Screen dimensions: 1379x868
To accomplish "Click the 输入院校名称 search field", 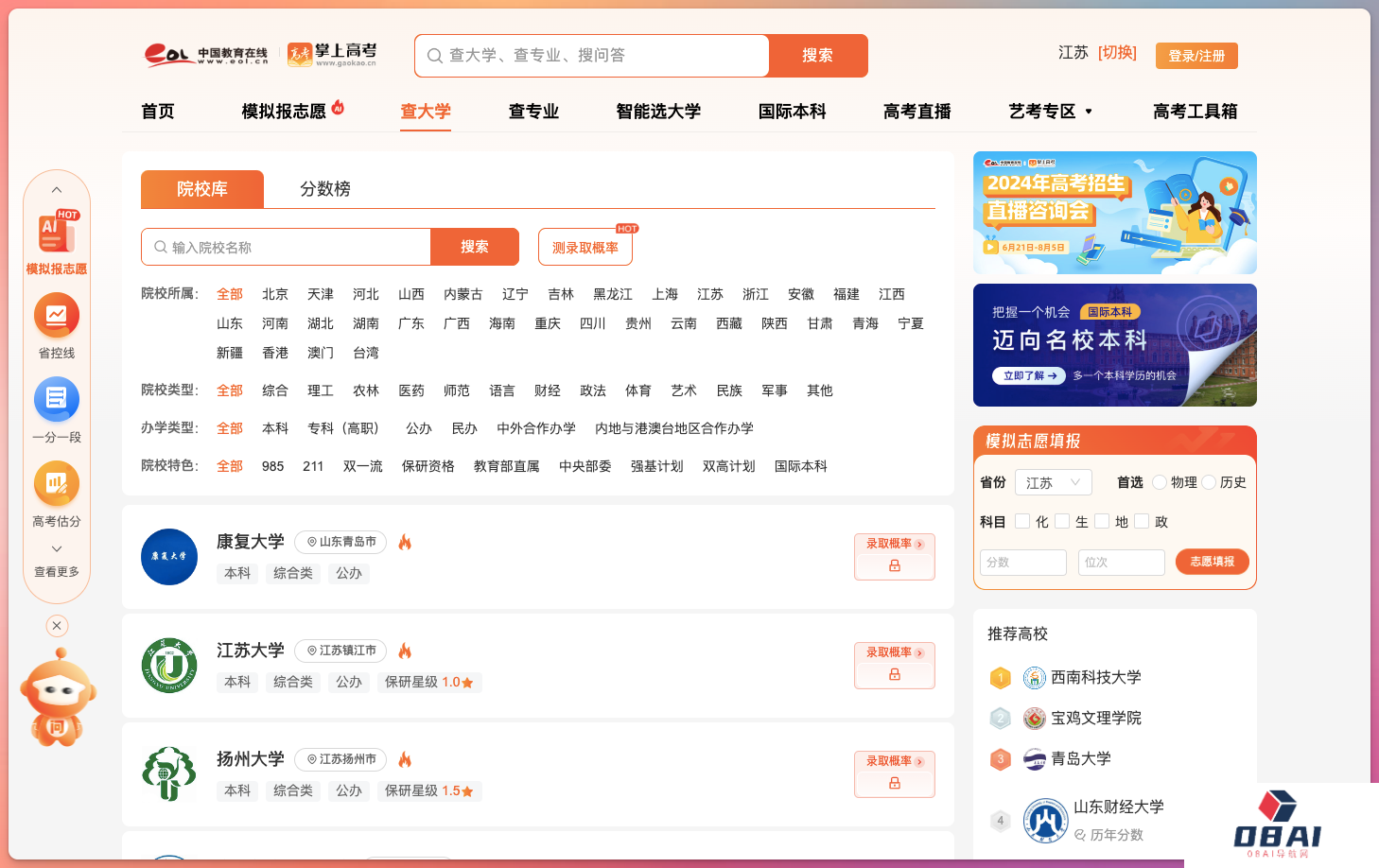I will [x=293, y=248].
